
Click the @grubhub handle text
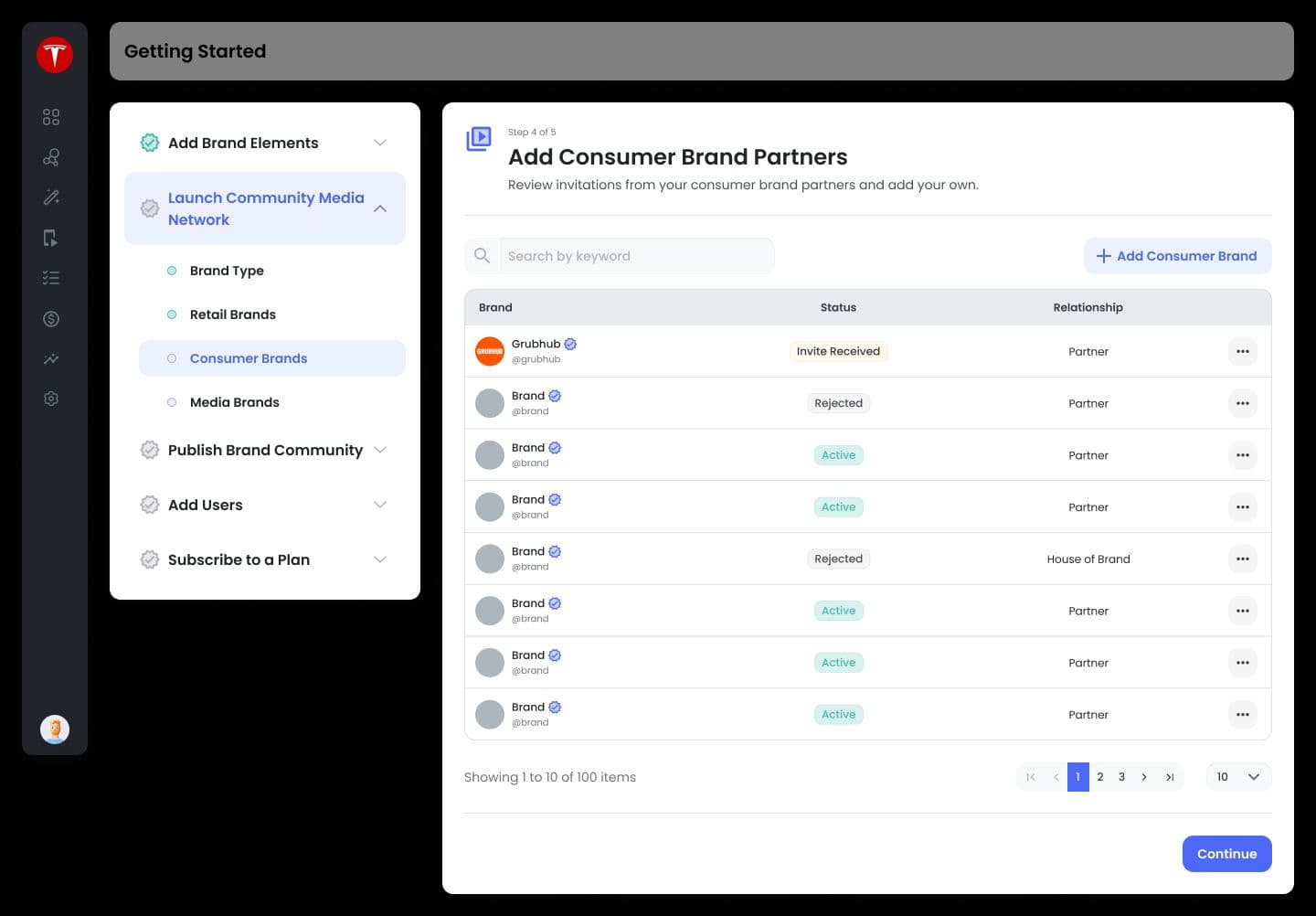pyautogui.click(x=536, y=359)
